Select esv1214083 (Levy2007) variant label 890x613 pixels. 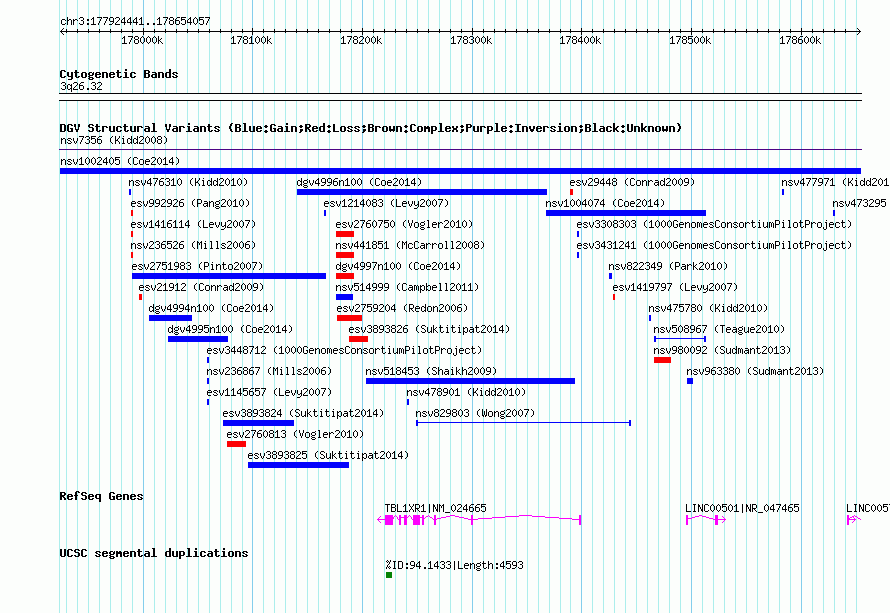386,203
